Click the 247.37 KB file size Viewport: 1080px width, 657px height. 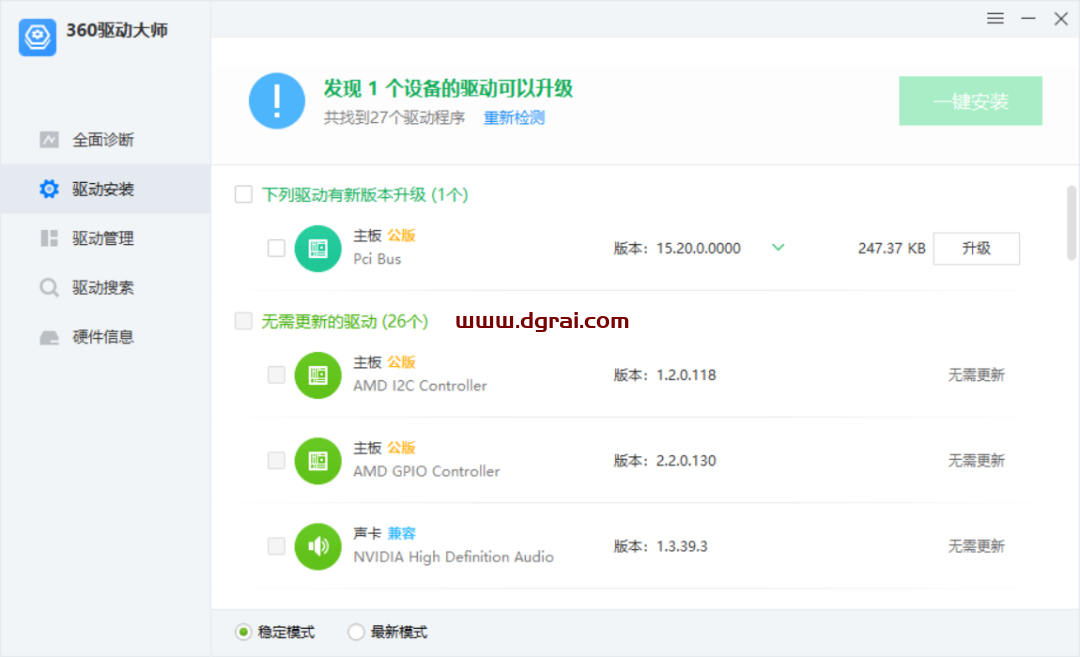891,249
